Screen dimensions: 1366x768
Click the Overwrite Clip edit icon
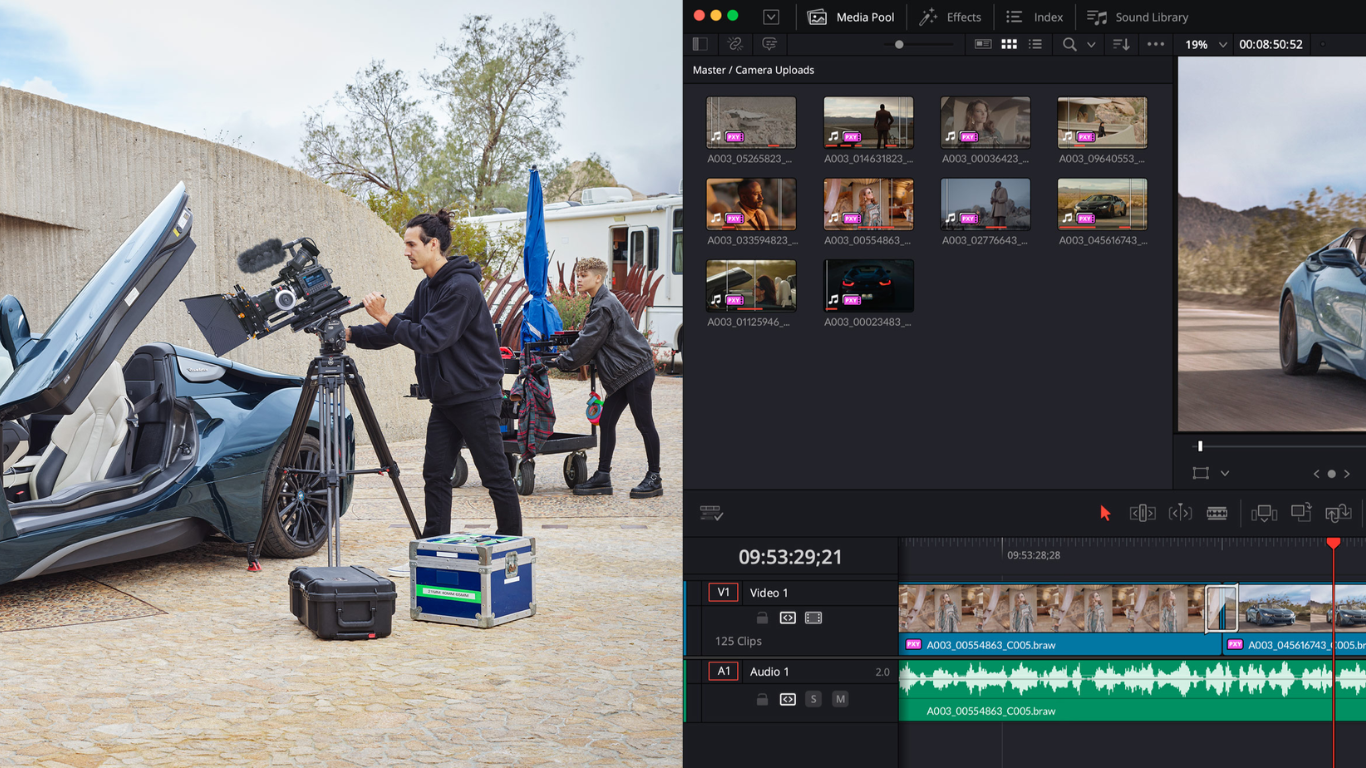pos(1301,512)
